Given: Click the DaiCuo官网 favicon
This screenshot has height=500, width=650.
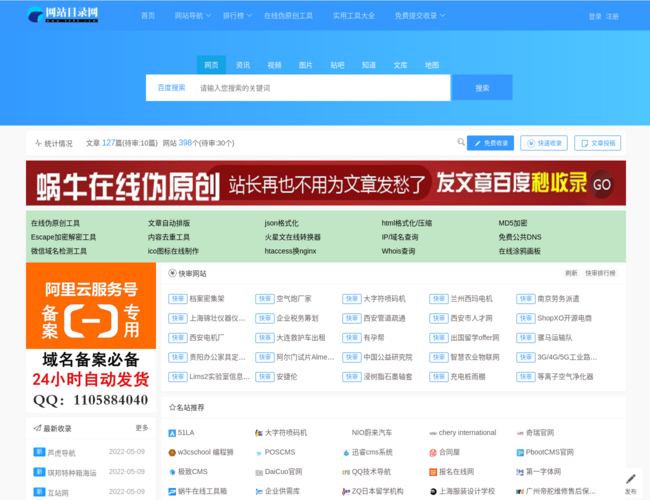Looking at the screenshot, I should point(259,472).
